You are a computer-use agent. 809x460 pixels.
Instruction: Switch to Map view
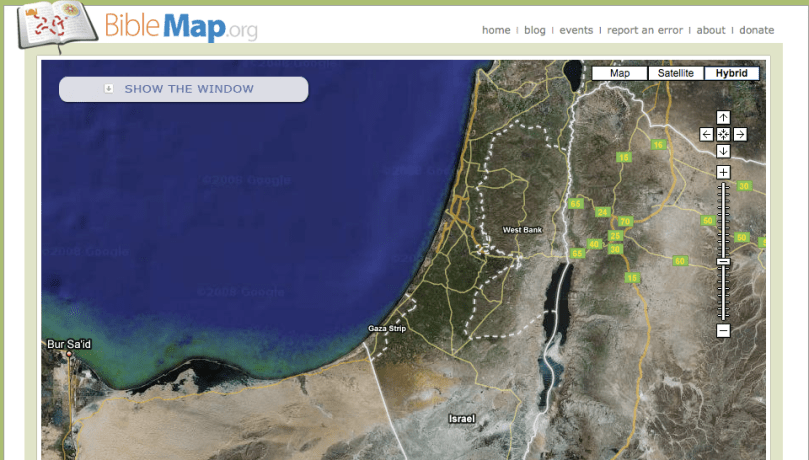pos(619,73)
